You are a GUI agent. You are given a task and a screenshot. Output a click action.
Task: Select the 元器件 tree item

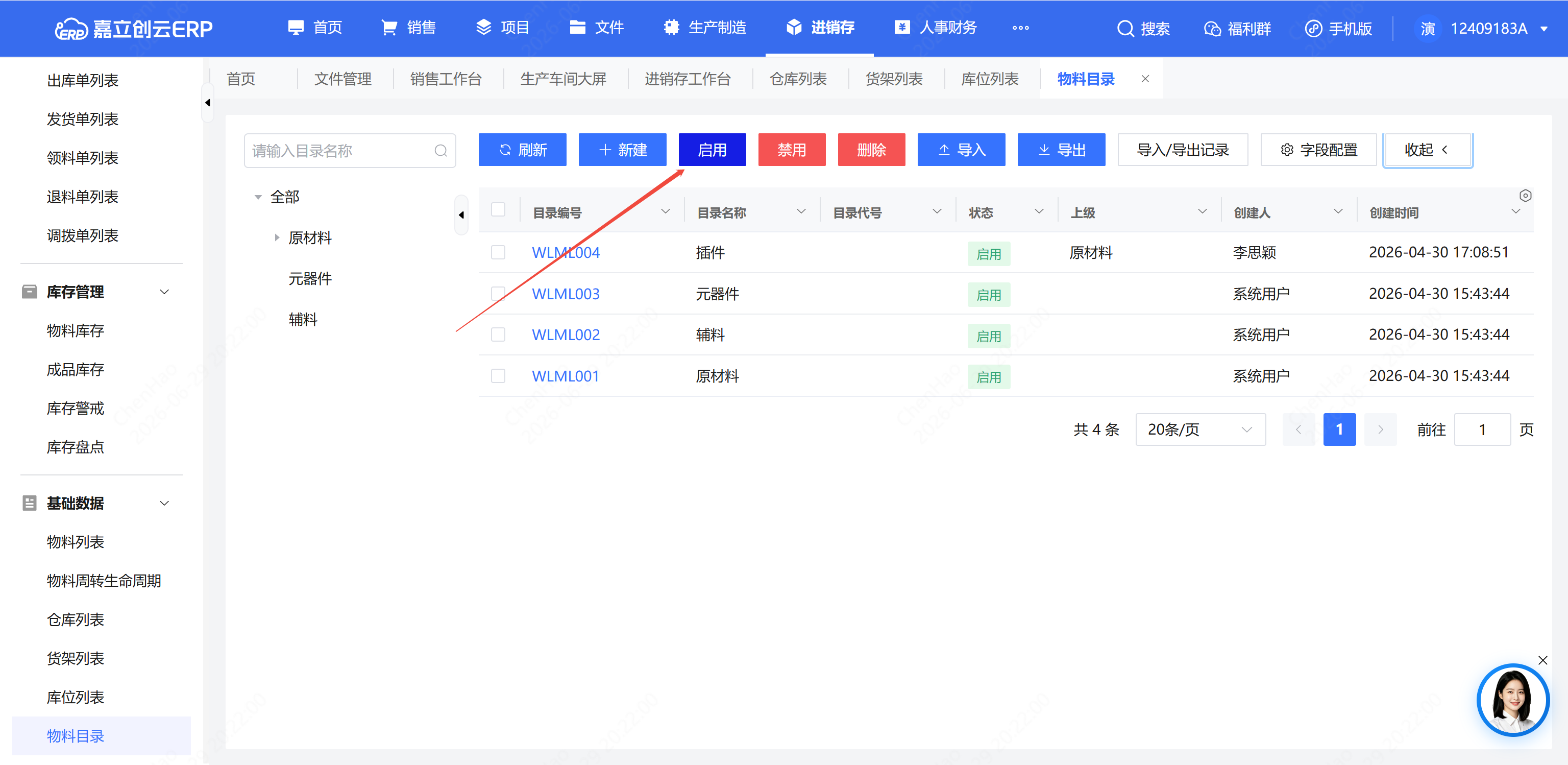pos(310,278)
